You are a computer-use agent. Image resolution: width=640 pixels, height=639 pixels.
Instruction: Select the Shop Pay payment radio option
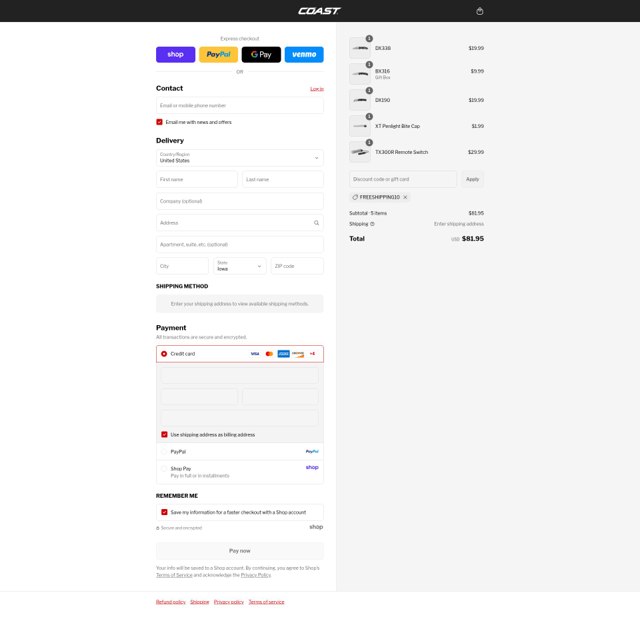pos(164,469)
